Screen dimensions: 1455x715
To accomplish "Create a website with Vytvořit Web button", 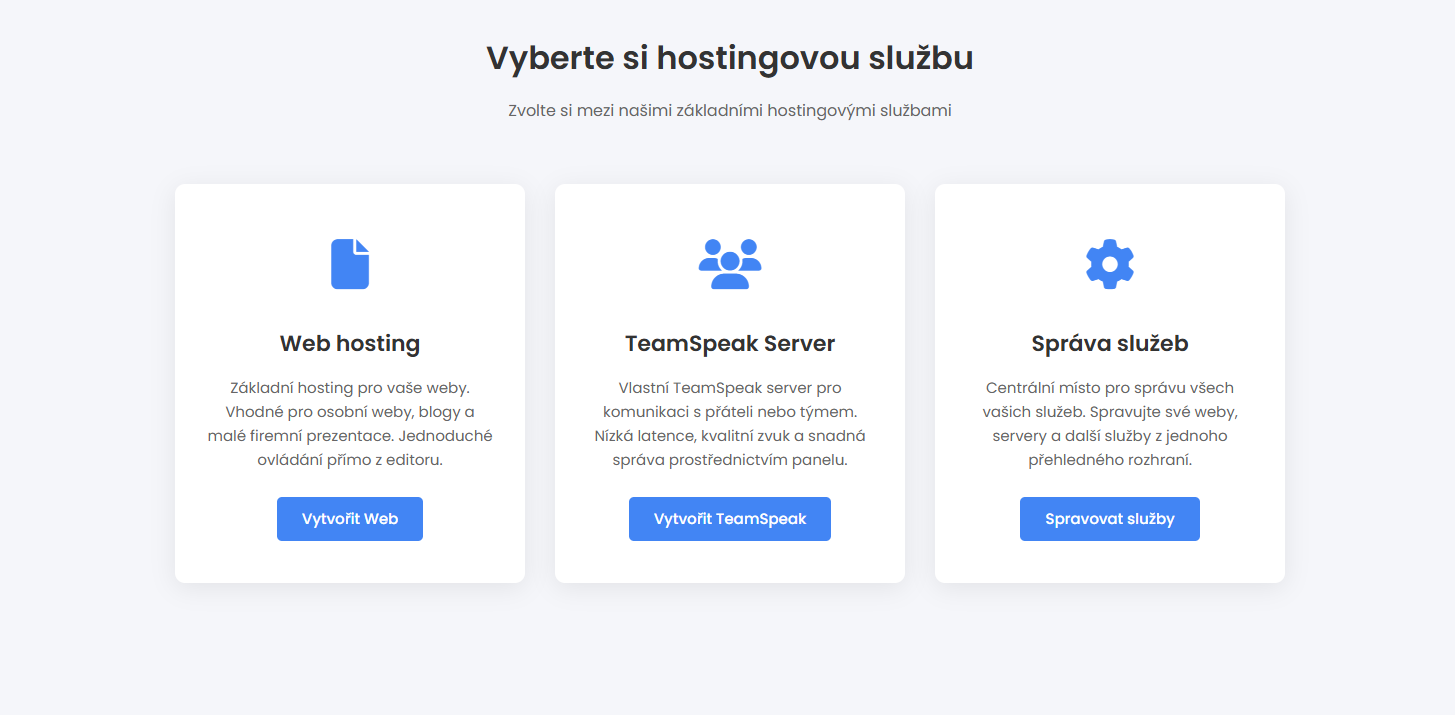I will coord(350,519).
